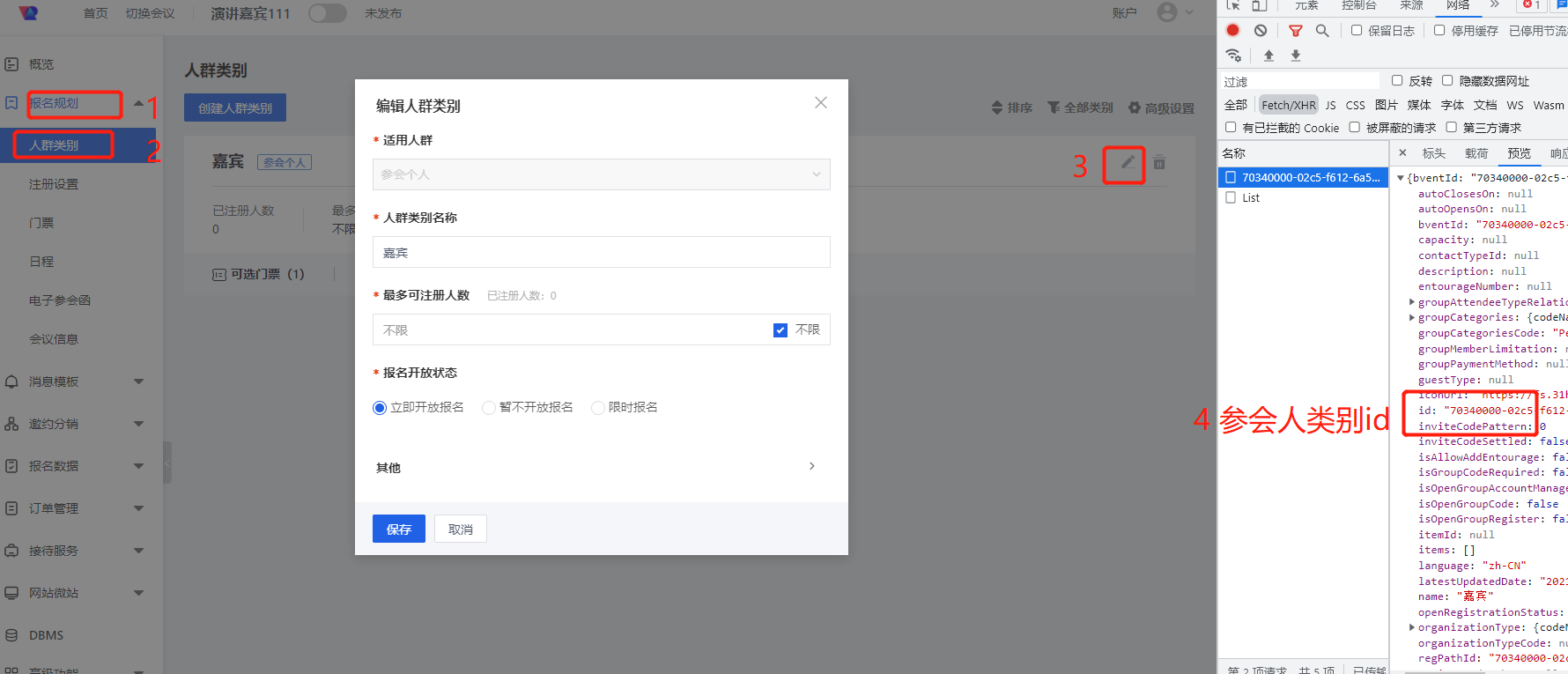Click the 保存 button
1568x674 pixels.
399,529
